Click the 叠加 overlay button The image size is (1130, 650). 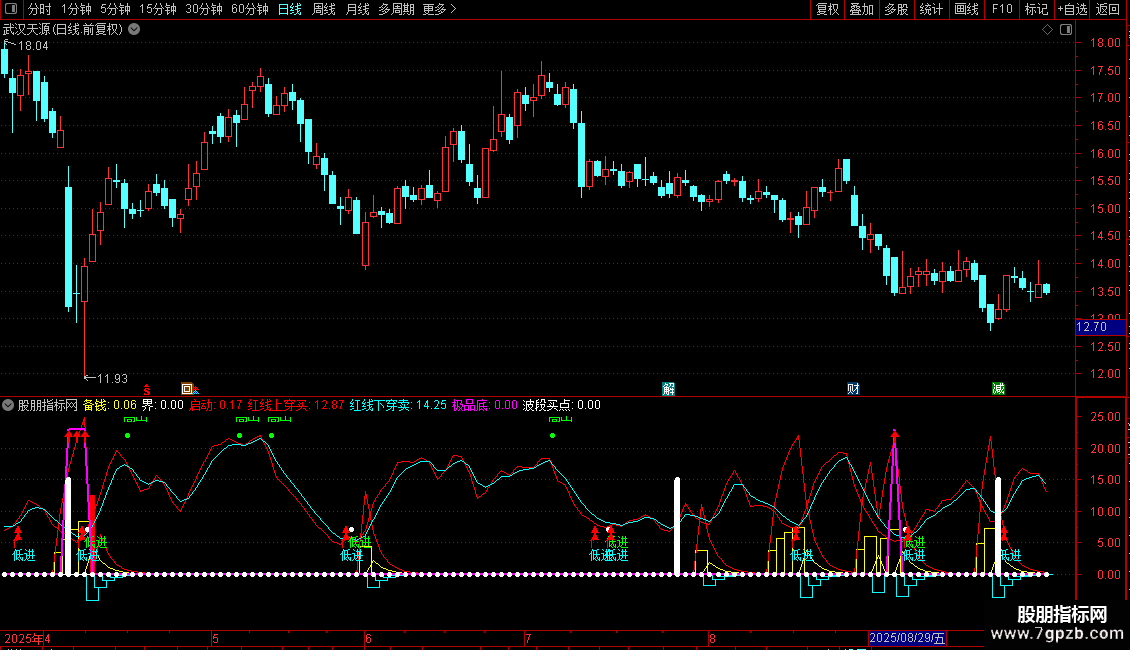pyautogui.click(x=861, y=9)
